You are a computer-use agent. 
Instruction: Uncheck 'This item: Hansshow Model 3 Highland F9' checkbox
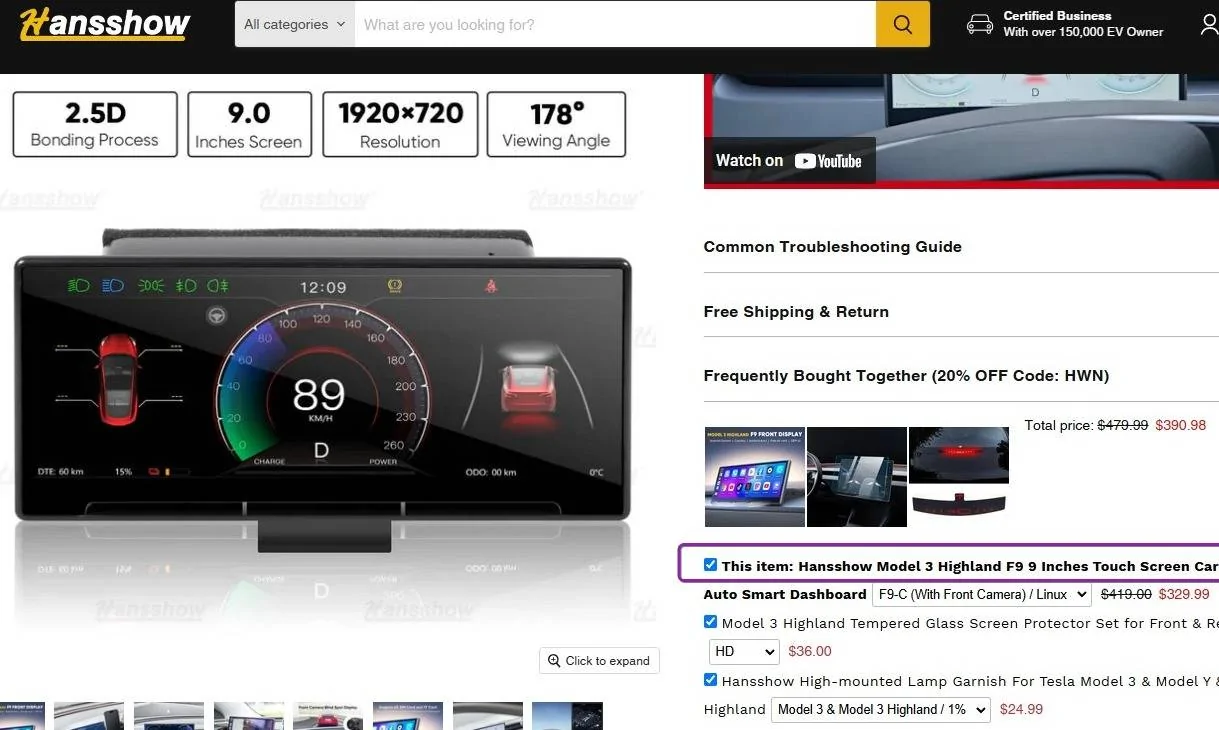[x=710, y=565]
